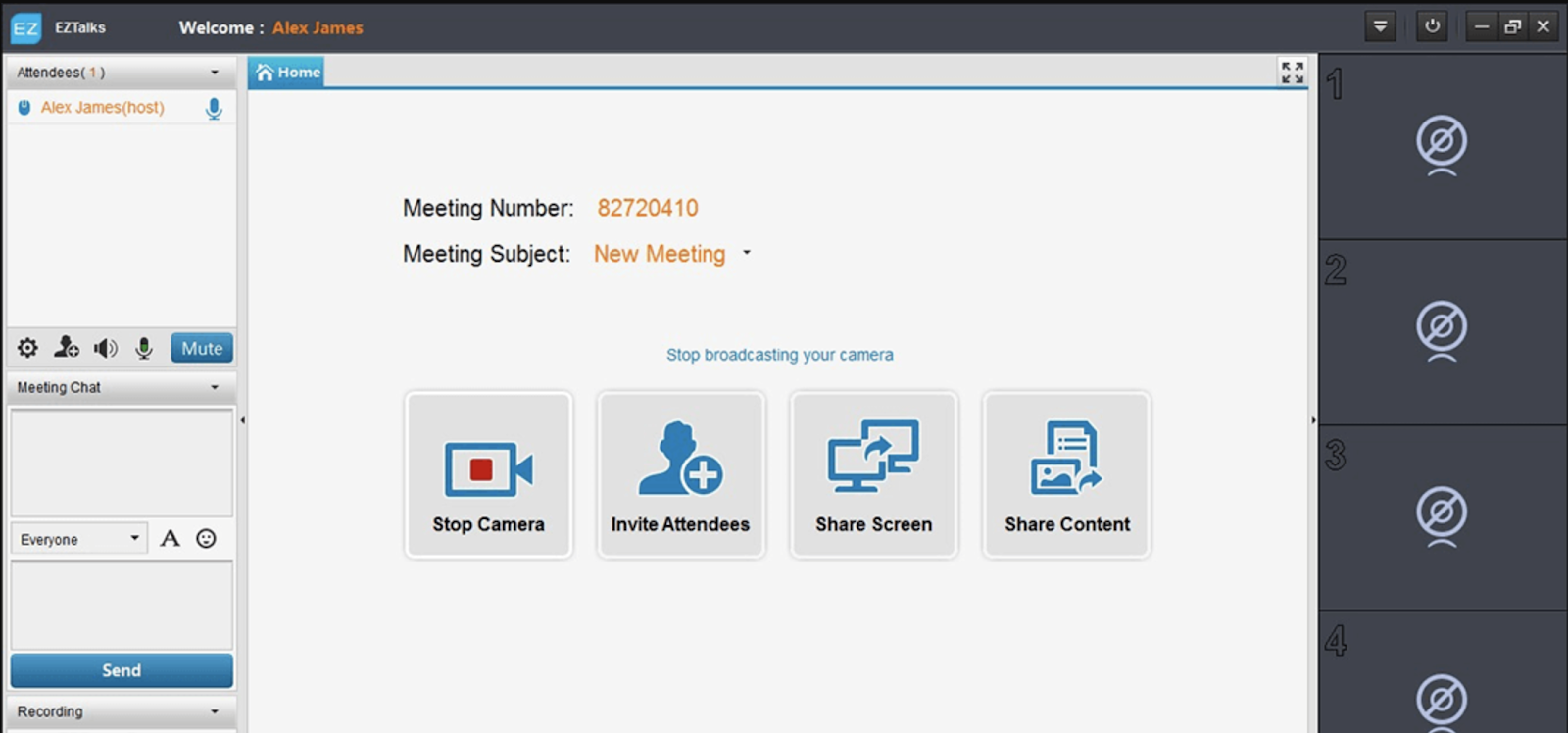1568x733 pixels.
Task: Click the Stop Camera button
Action: 488,474
